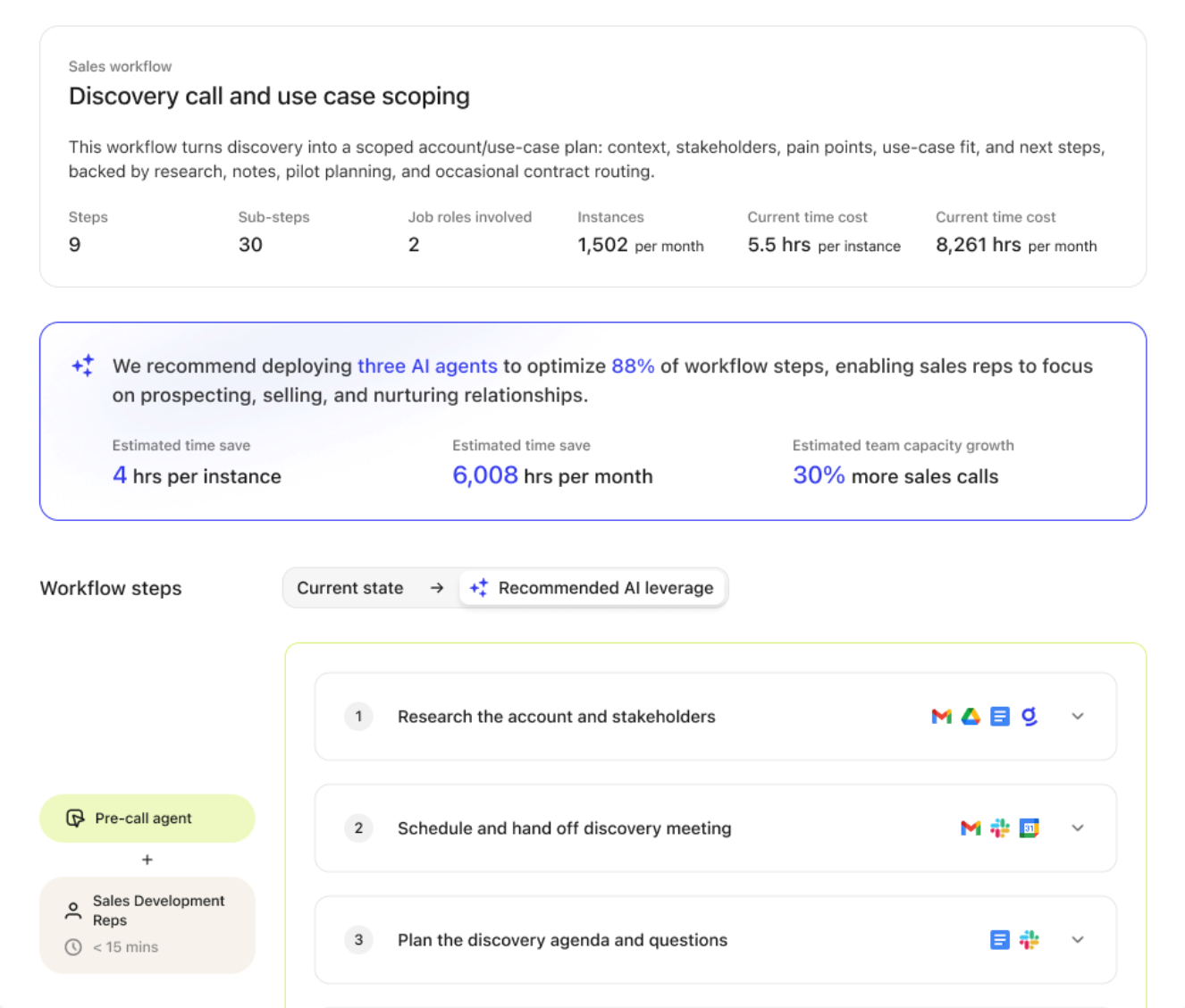Click the Sub-steps value 30
The height and width of the screenshot is (1008, 1185).
250,245
